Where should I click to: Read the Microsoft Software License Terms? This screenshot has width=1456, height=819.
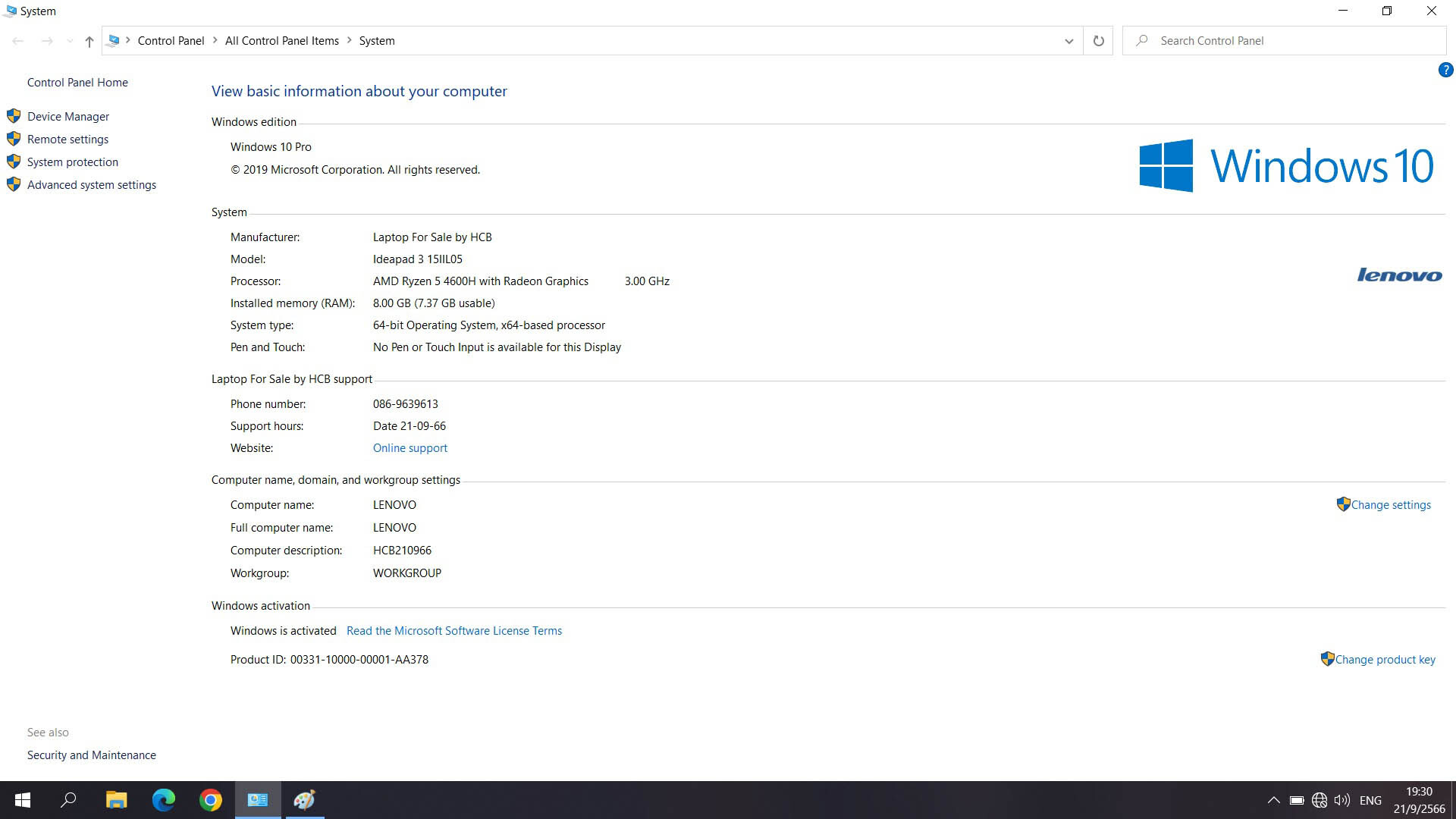[x=454, y=631]
